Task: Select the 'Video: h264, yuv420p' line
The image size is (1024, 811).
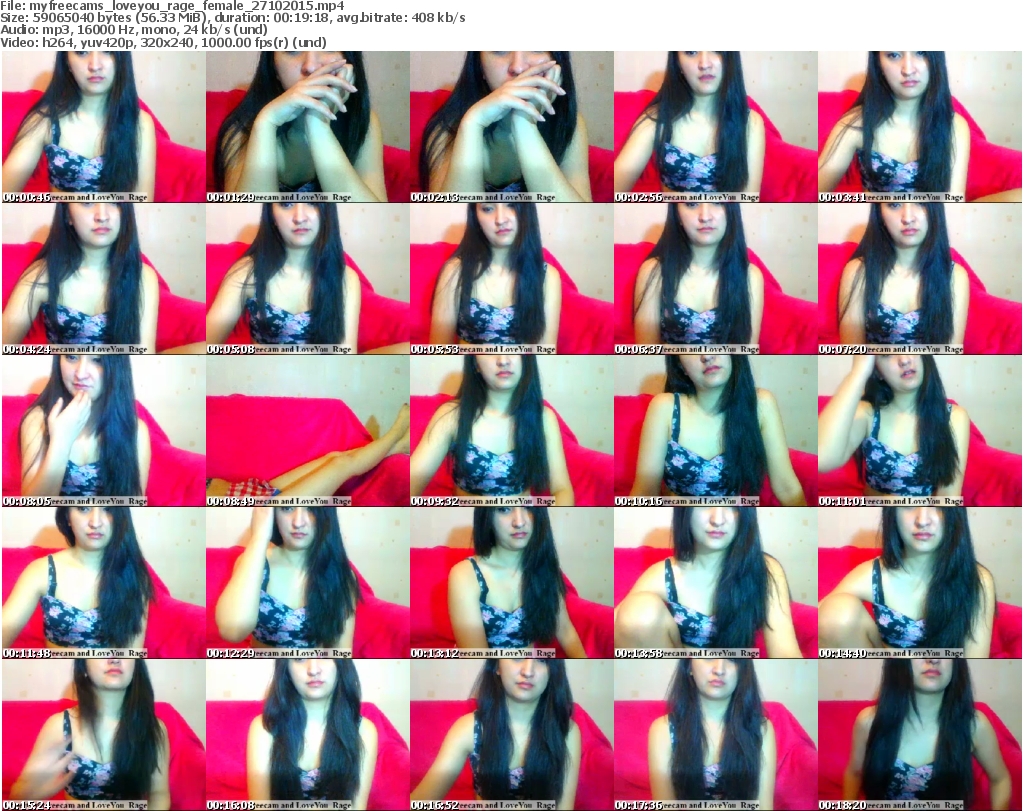Action: click(x=163, y=42)
